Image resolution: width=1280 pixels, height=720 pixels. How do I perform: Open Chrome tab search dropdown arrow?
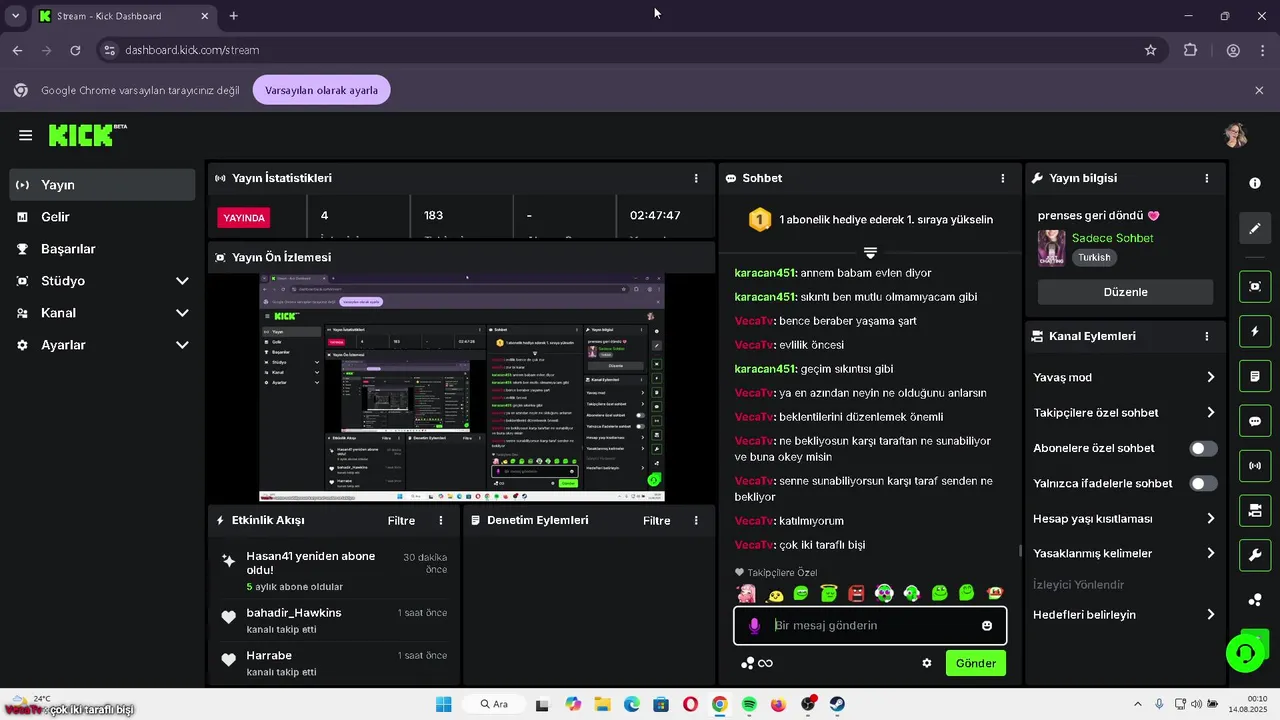15,16
